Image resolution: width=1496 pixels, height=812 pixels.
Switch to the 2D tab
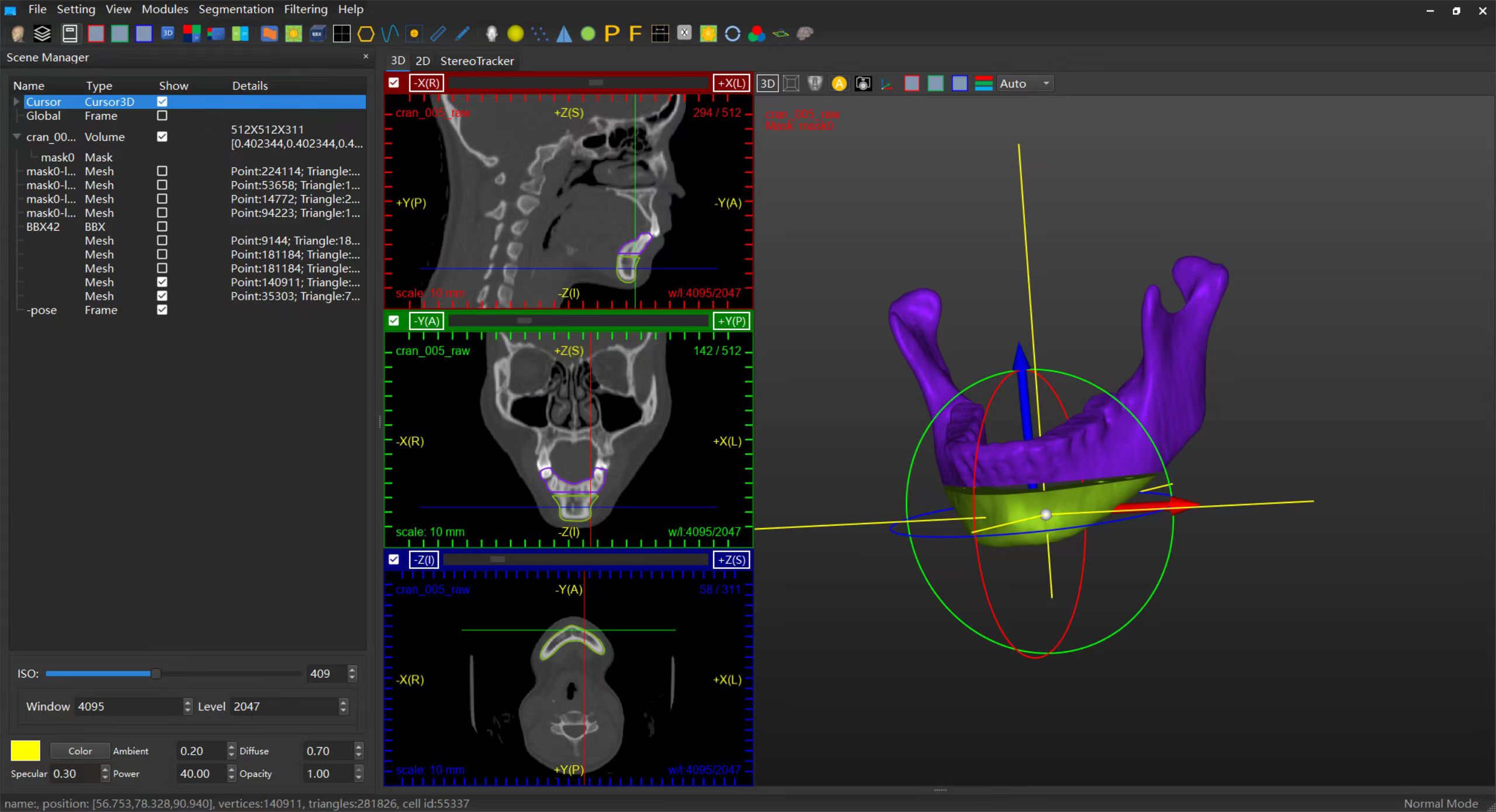tap(423, 61)
